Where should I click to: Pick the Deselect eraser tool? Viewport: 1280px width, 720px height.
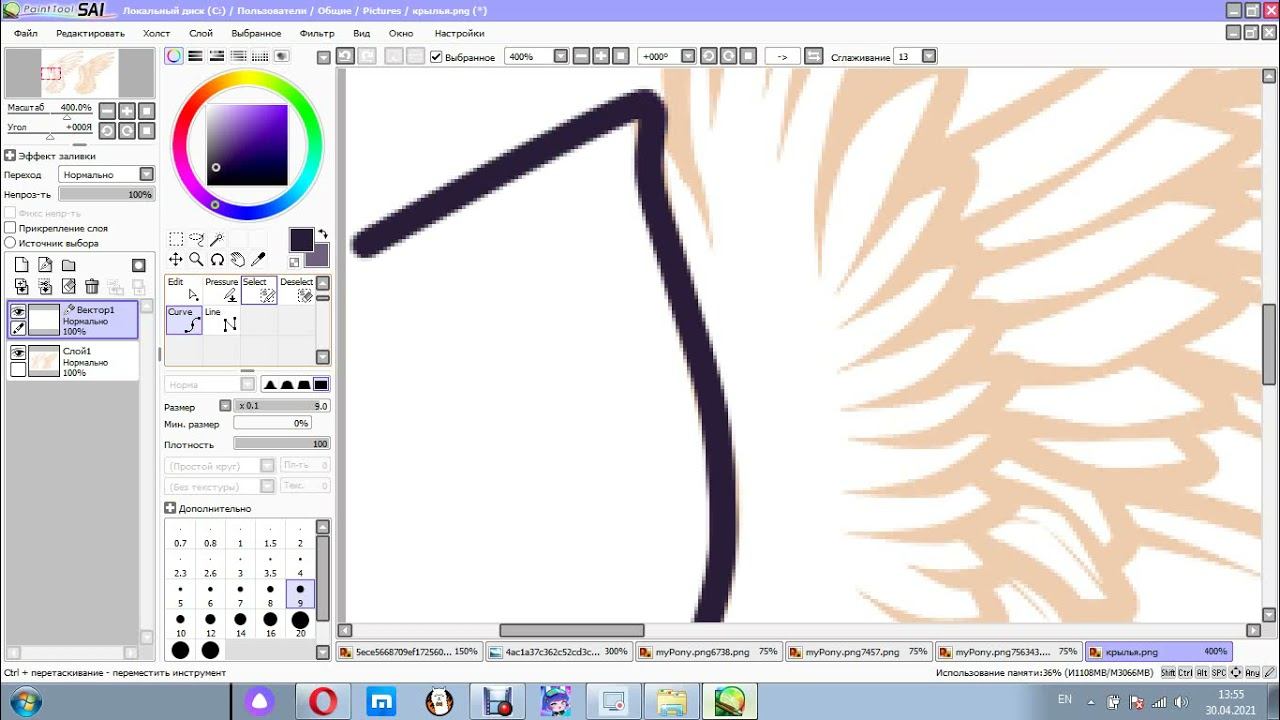click(296, 290)
